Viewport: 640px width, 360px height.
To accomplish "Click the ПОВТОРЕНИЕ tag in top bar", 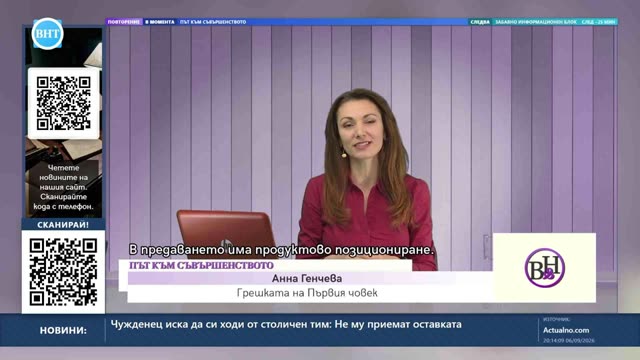I will tap(124, 22).
